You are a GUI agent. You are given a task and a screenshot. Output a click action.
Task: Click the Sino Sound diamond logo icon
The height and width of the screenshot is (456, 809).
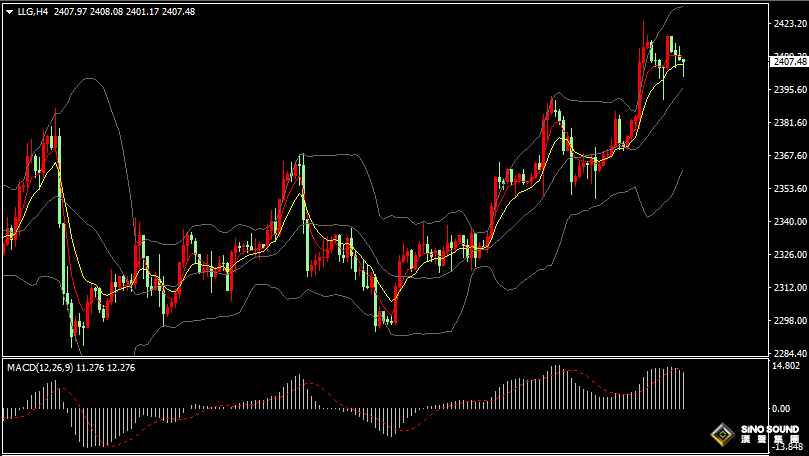722,435
